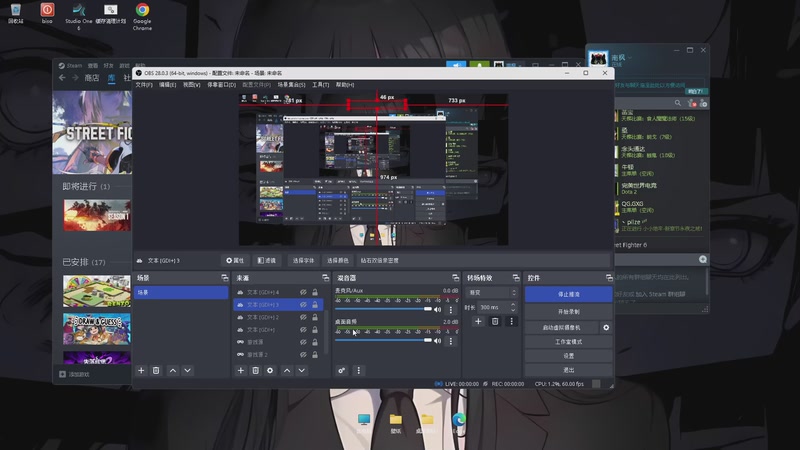Click the 工作室模式 studio mode button
The image size is (800, 450).
[x=568, y=342]
